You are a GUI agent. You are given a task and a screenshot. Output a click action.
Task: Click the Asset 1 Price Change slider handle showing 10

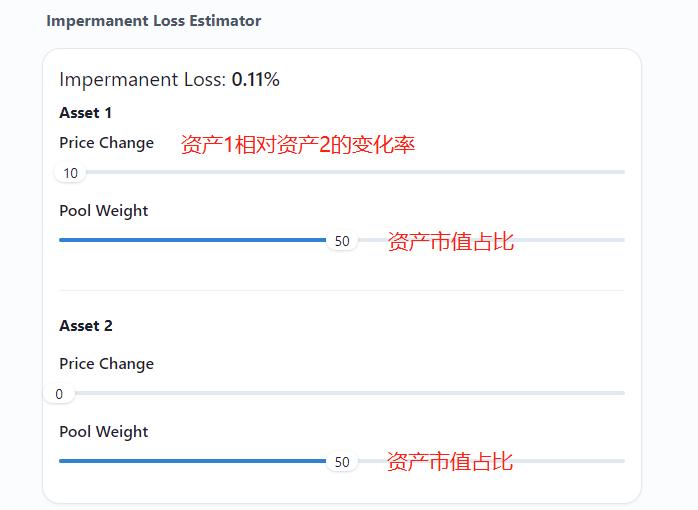[70, 173]
